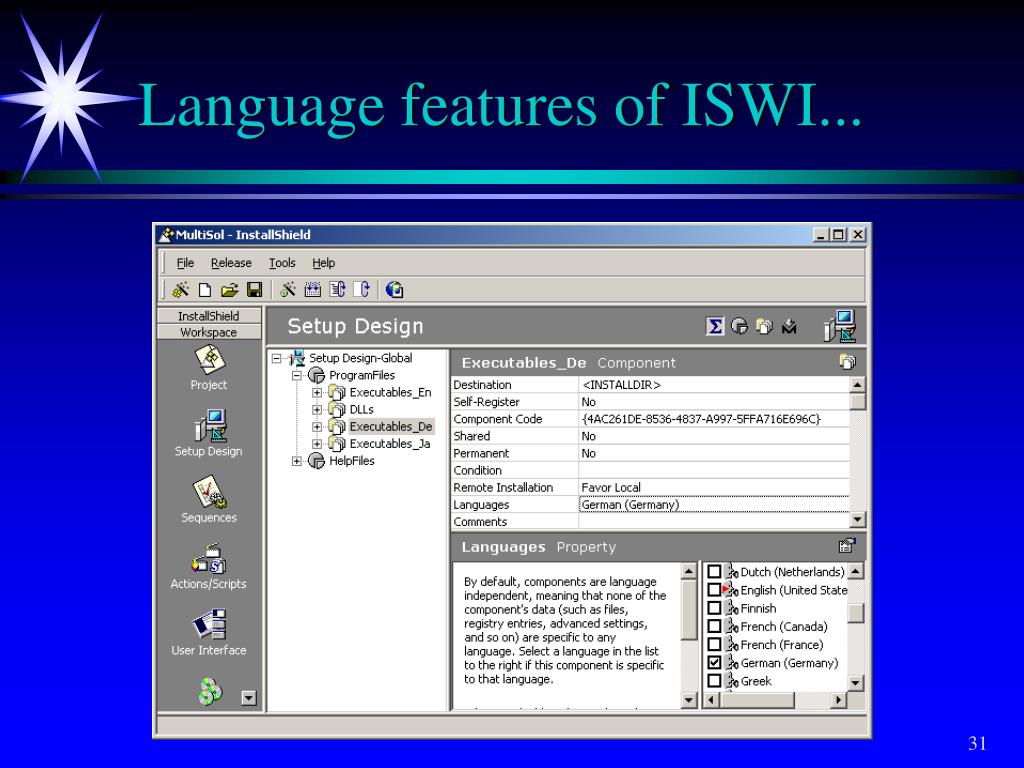Click the description text scroll-up arrow
The image size is (1024, 768).
pyautogui.click(x=689, y=571)
